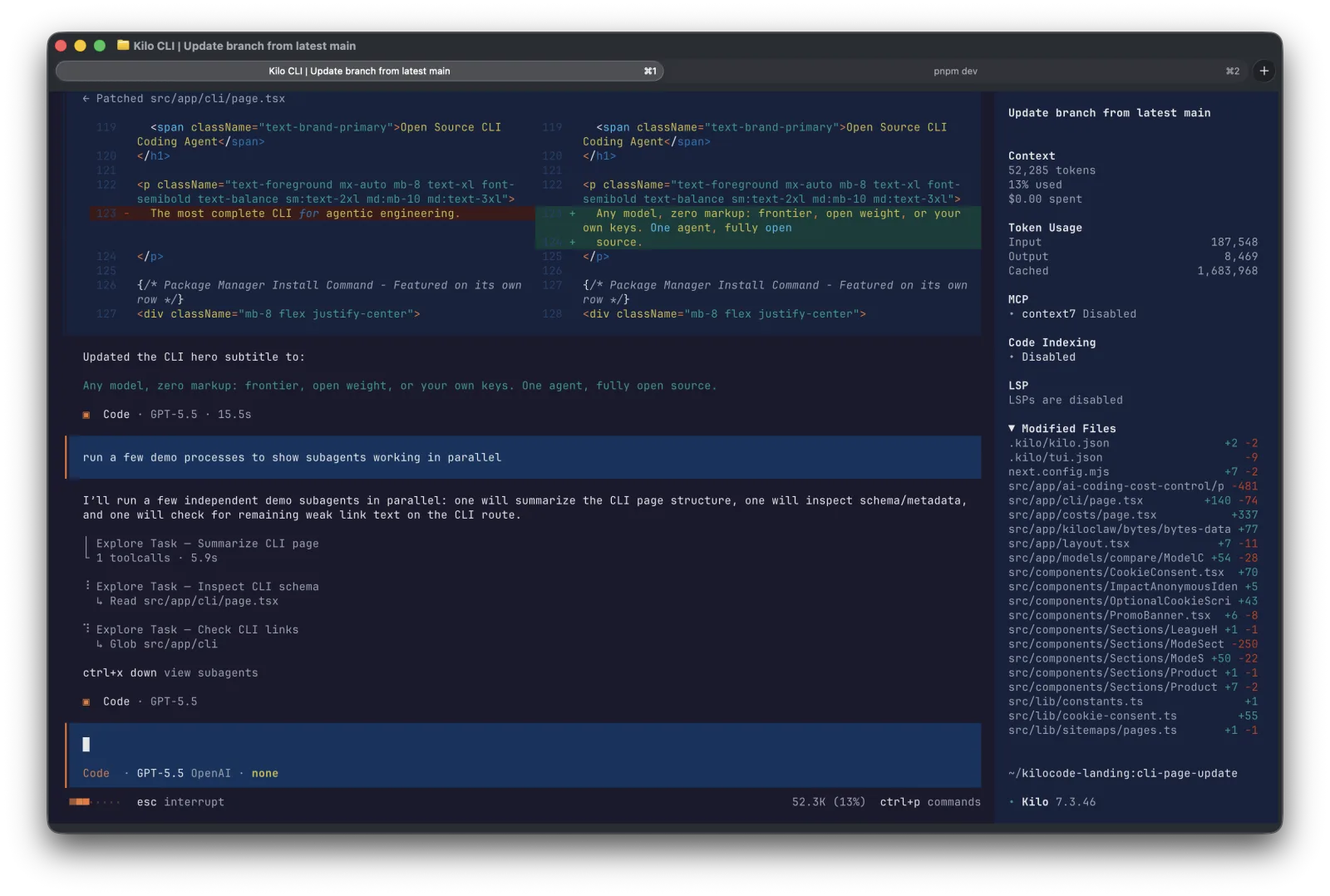1330x896 pixels.
Task: Click 'Update branch from latest main' sidebar title
Action: click(1109, 113)
